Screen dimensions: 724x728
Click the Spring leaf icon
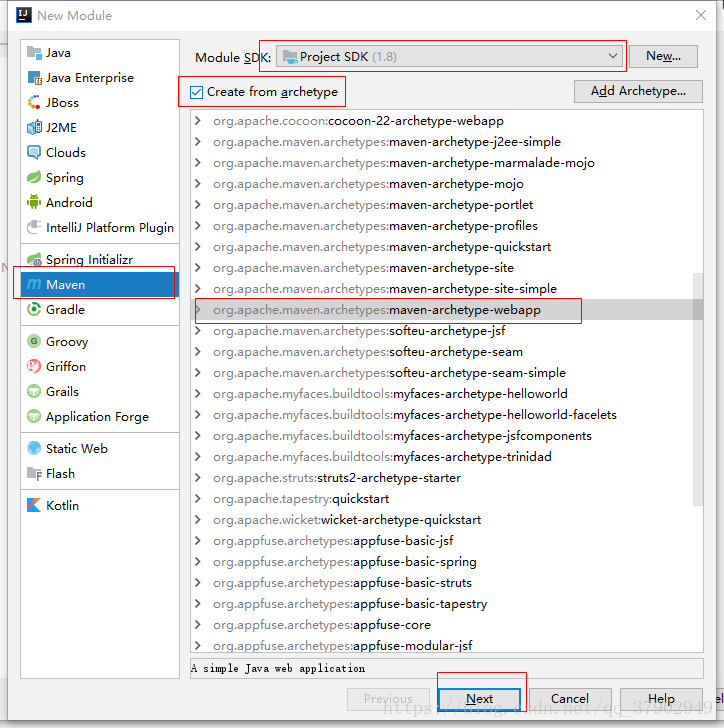(34, 178)
